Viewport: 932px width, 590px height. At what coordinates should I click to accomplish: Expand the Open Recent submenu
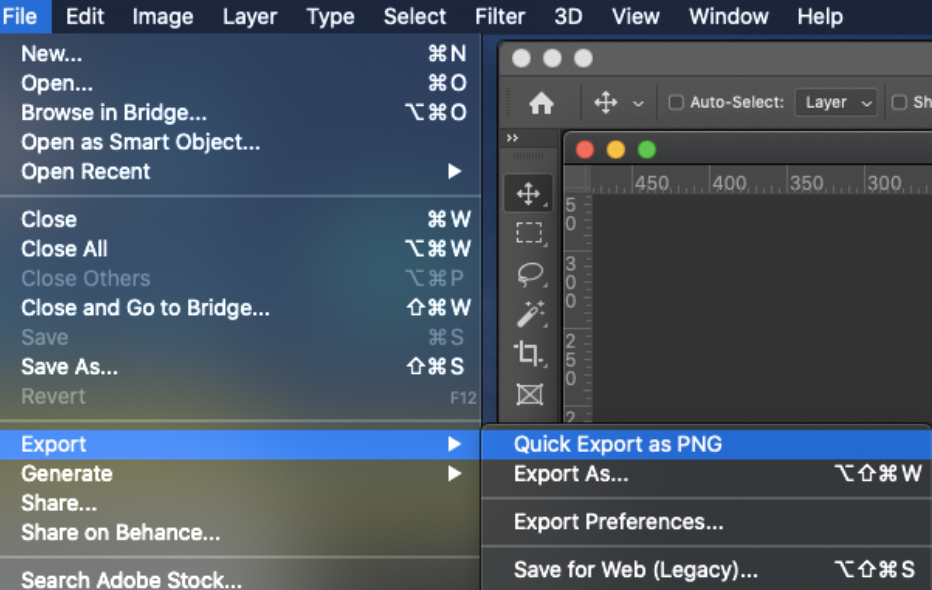(240, 172)
